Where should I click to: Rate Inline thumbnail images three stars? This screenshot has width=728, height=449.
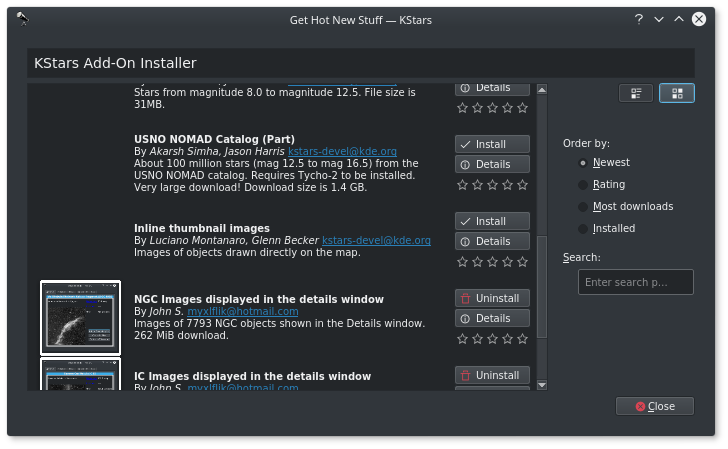[492, 262]
